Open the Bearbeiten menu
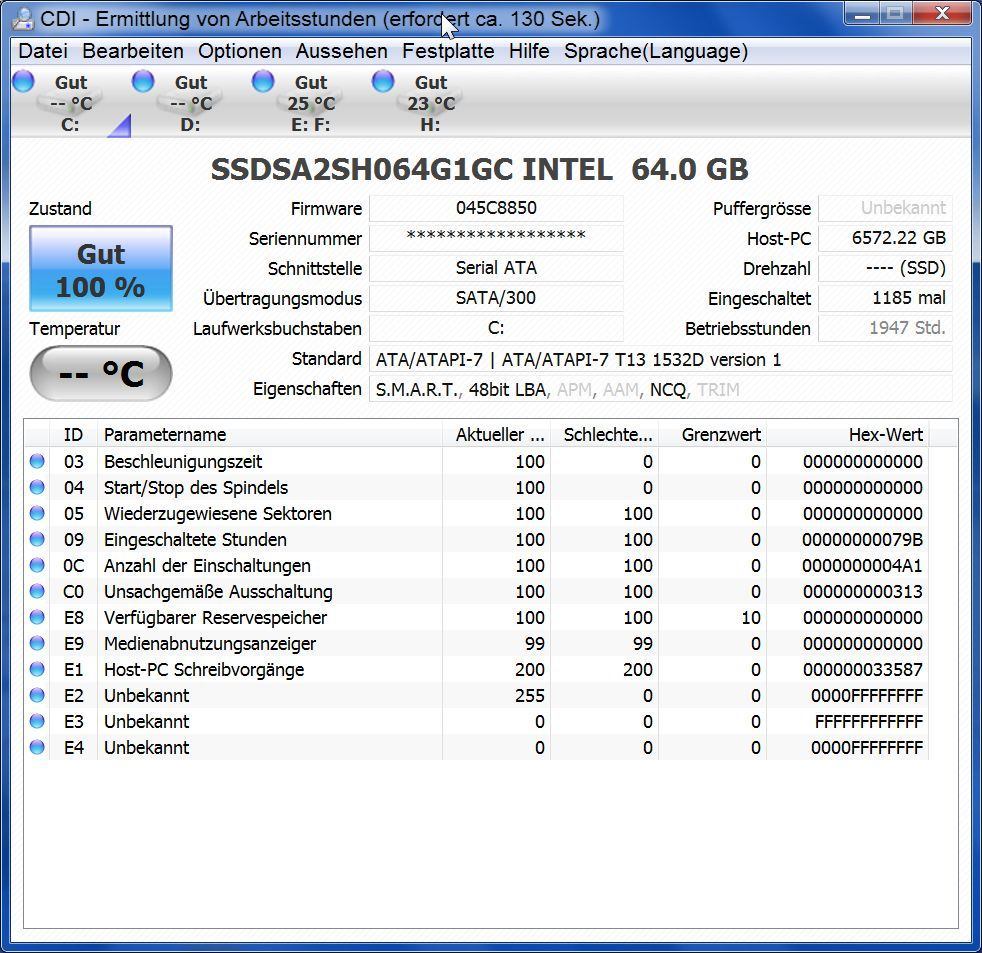Viewport: 982px width, 953px height. point(133,51)
